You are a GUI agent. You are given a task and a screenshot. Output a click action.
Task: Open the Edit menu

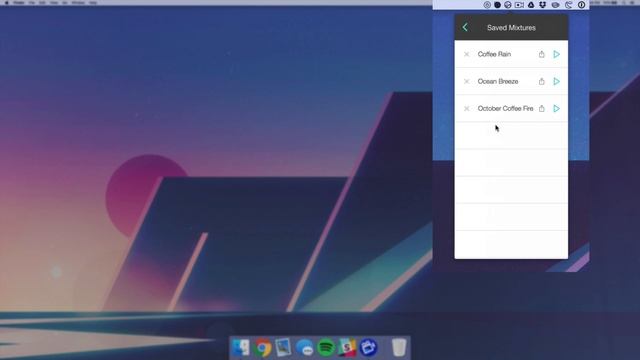pyautogui.click(x=42, y=3)
